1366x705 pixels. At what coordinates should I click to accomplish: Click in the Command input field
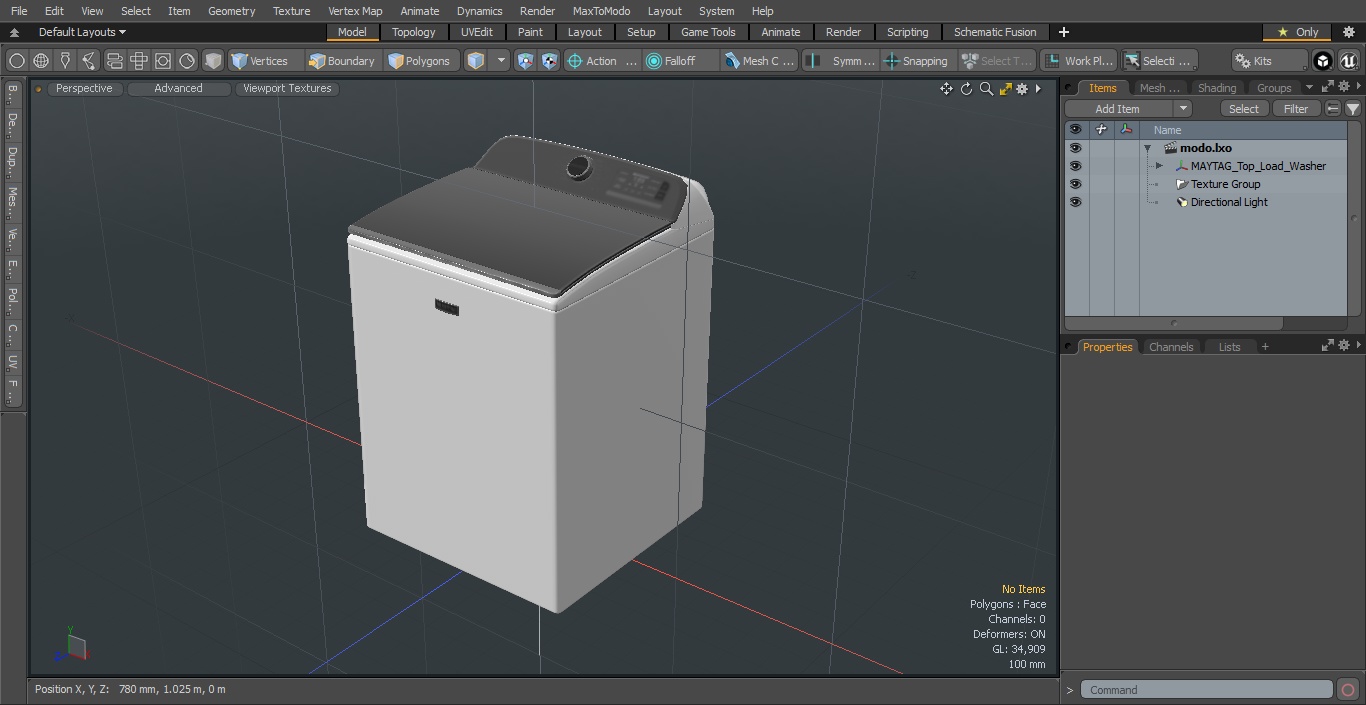coord(1205,690)
